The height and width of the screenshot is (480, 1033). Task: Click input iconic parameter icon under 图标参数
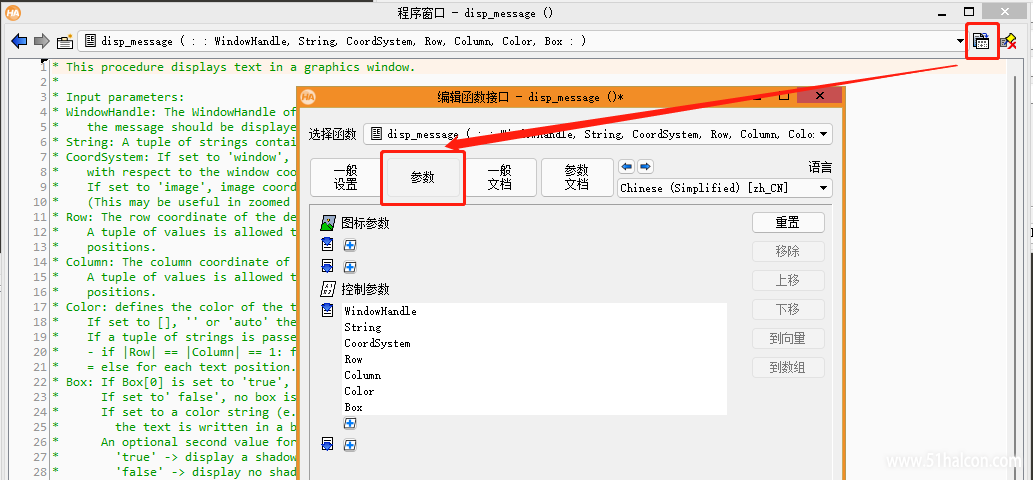coord(327,245)
